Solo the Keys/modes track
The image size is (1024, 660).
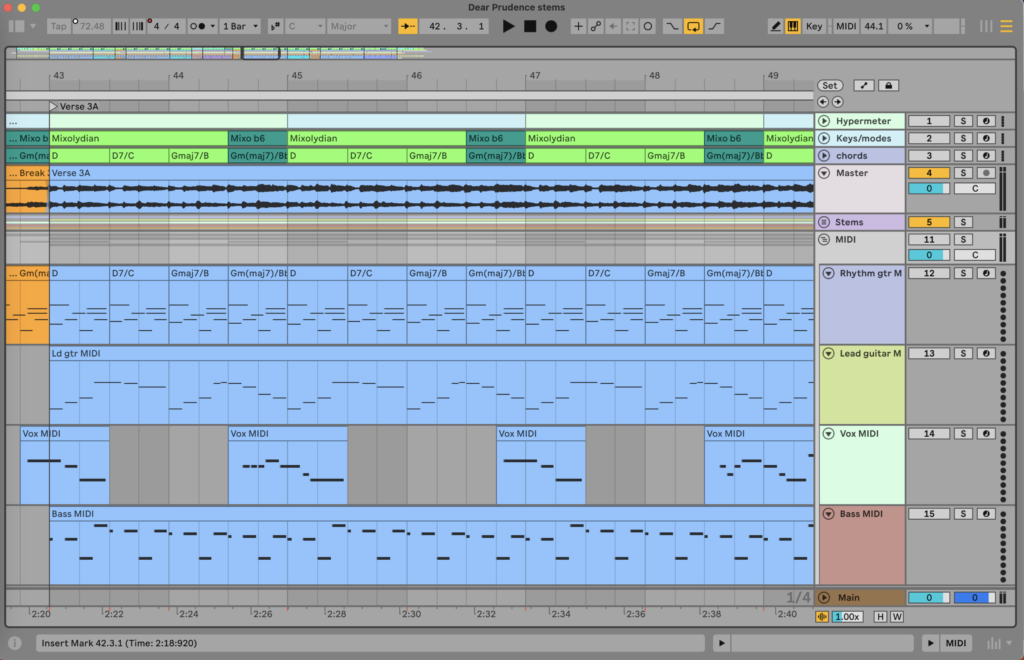click(x=963, y=138)
